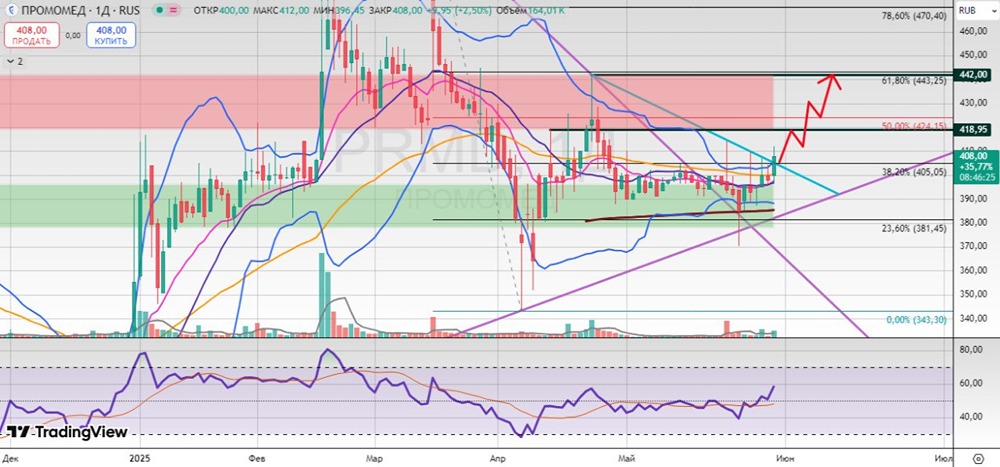The image size is (1000, 467).
Task: Click the 418,95 price label on axis
Action: point(973,130)
